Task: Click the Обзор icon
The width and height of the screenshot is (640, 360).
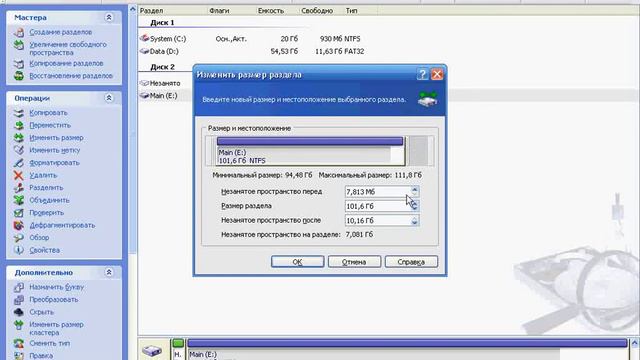Action: [19, 238]
